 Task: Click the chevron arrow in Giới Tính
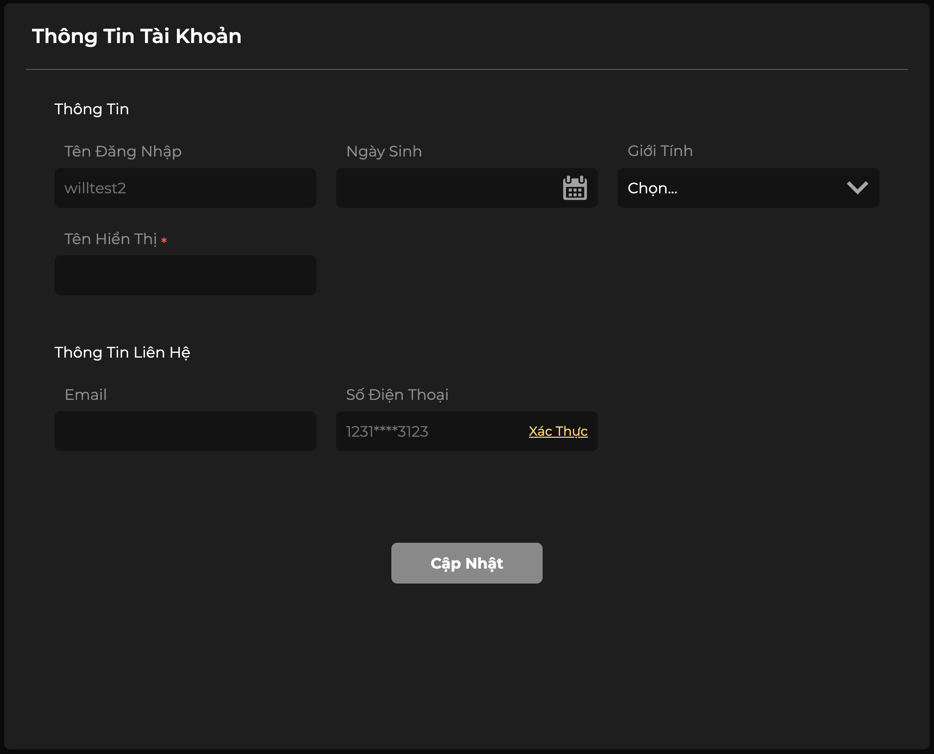coord(857,188)
